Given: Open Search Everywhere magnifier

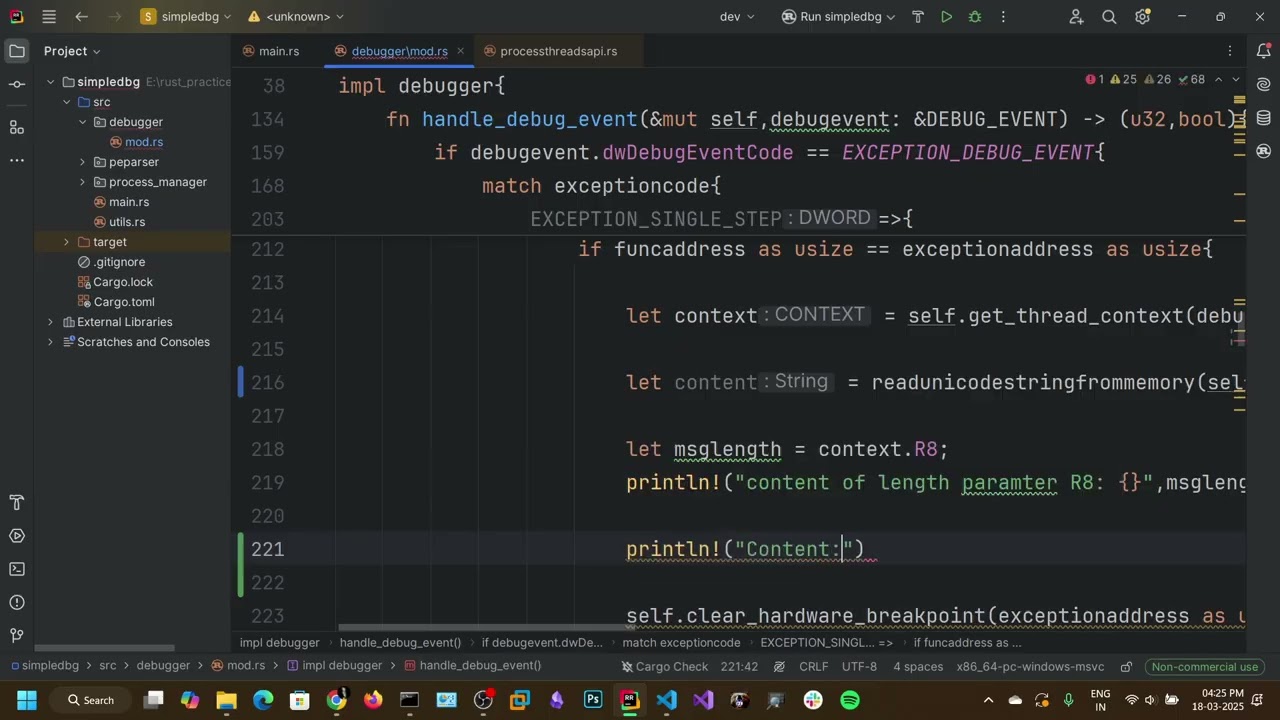Looking at the screenshot, I should coord(1109,17).
